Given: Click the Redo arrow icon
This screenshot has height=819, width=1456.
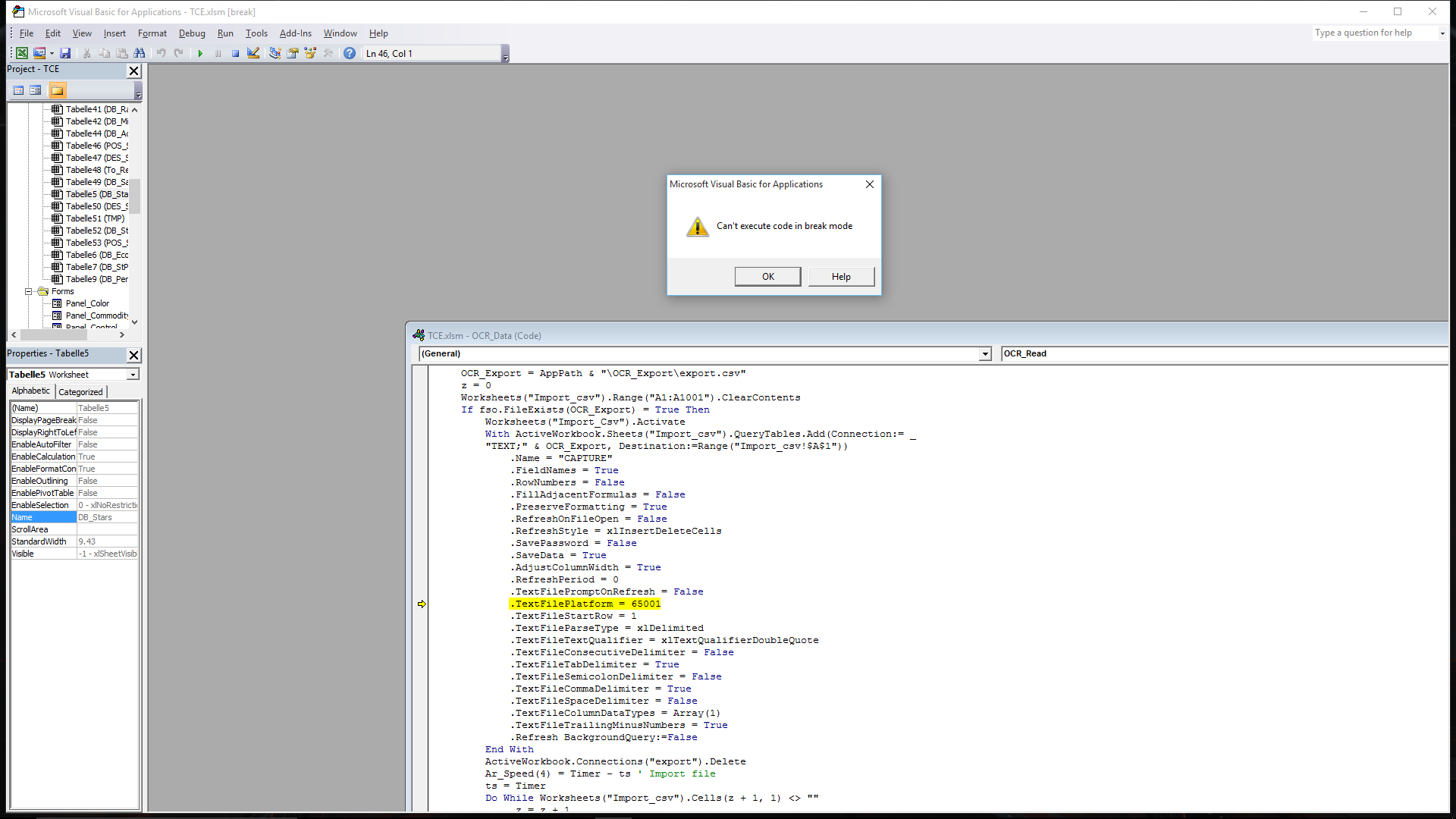Looking at the screenshot, I should coord(178,53).
